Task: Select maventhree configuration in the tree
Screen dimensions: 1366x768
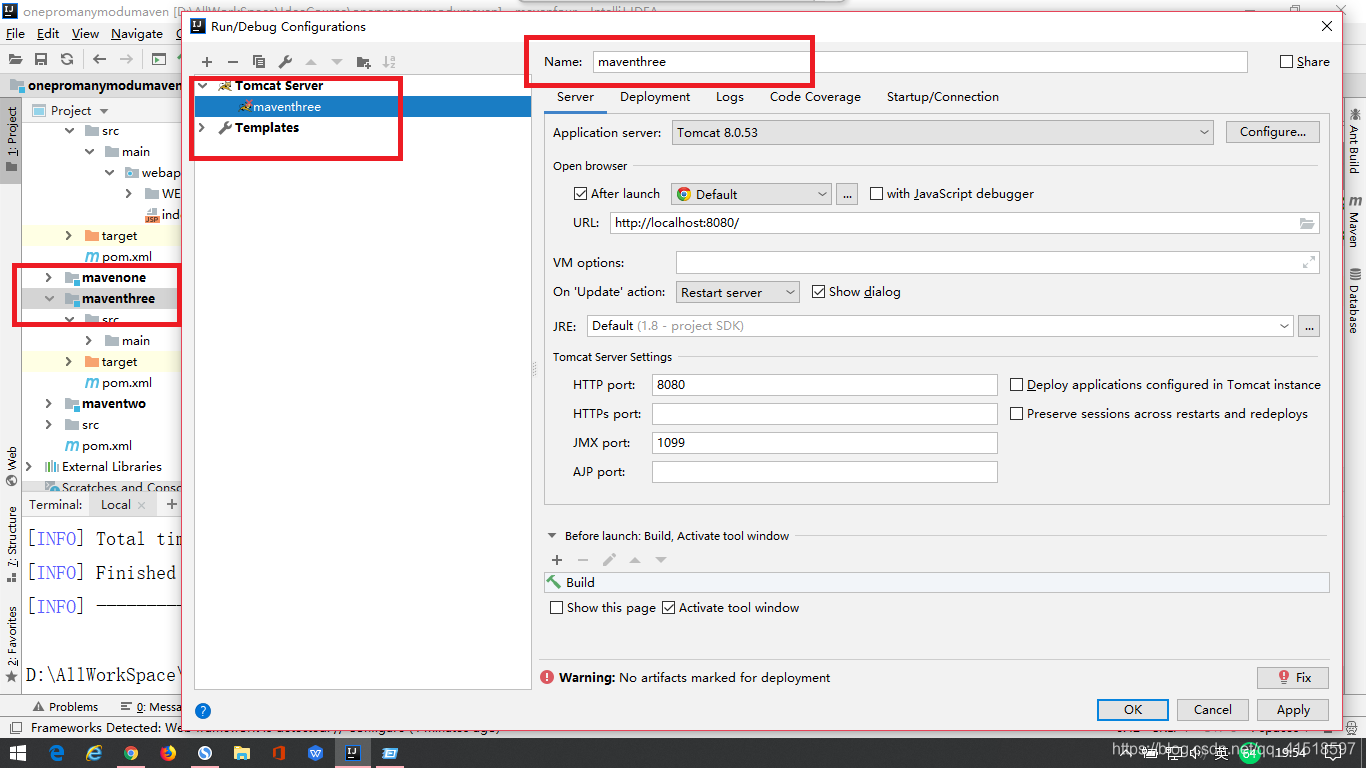Action: [x=362, y=107]
